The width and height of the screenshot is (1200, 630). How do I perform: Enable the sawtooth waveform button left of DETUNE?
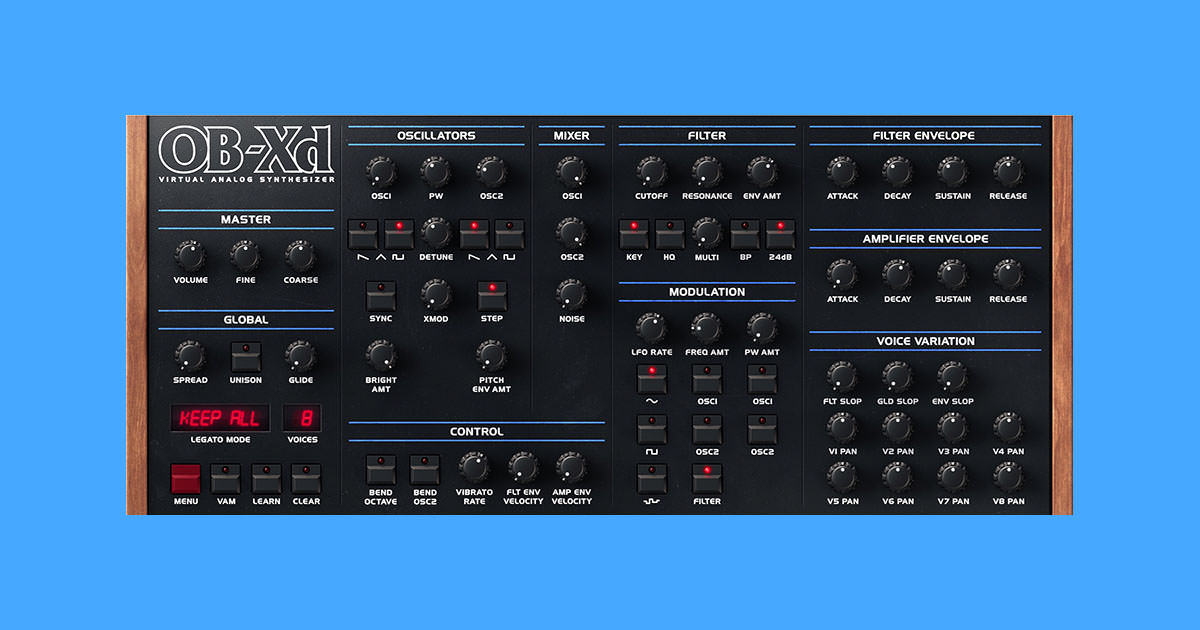(363, 234)
